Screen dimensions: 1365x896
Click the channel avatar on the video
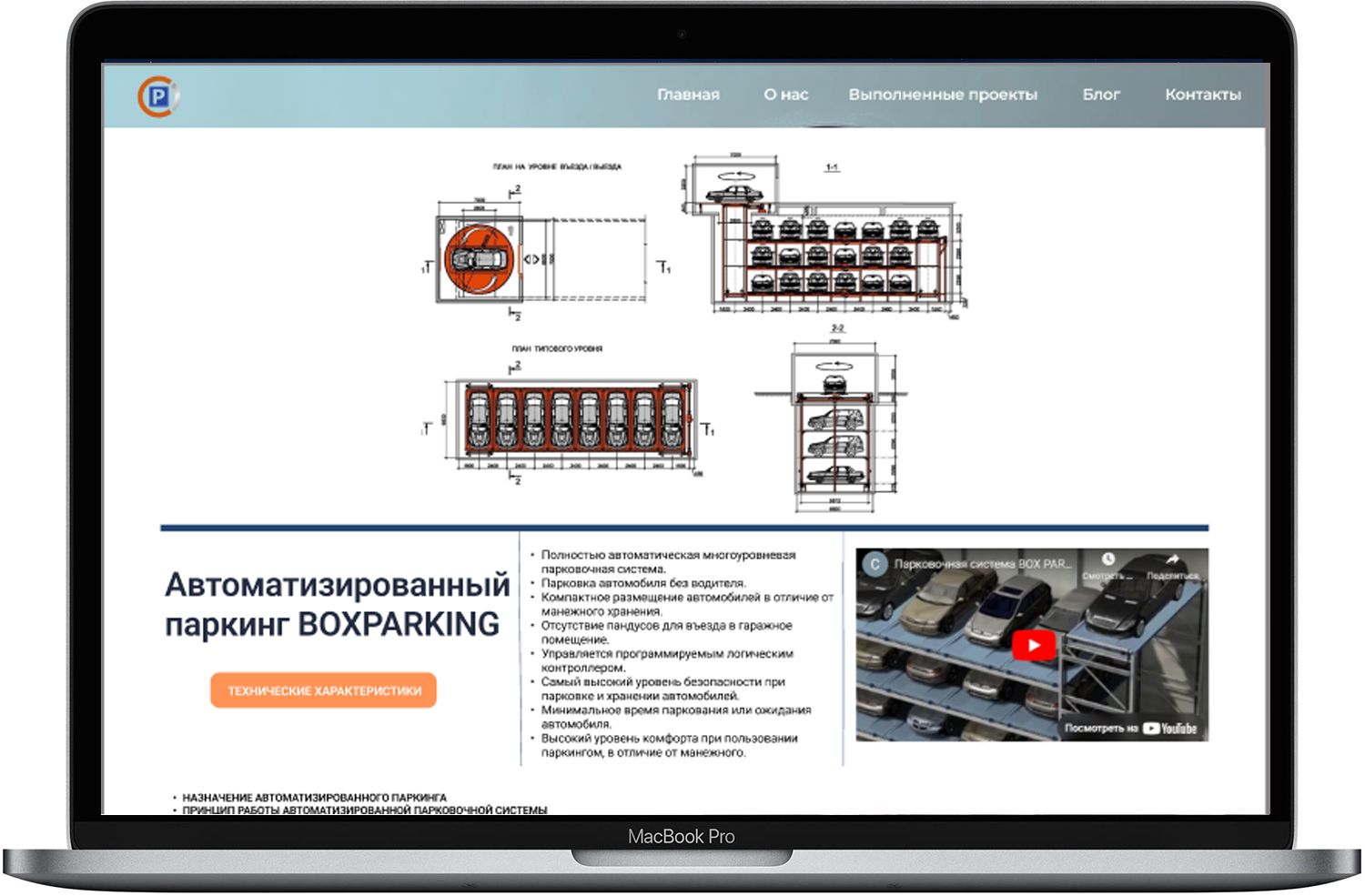pos(875,564)
